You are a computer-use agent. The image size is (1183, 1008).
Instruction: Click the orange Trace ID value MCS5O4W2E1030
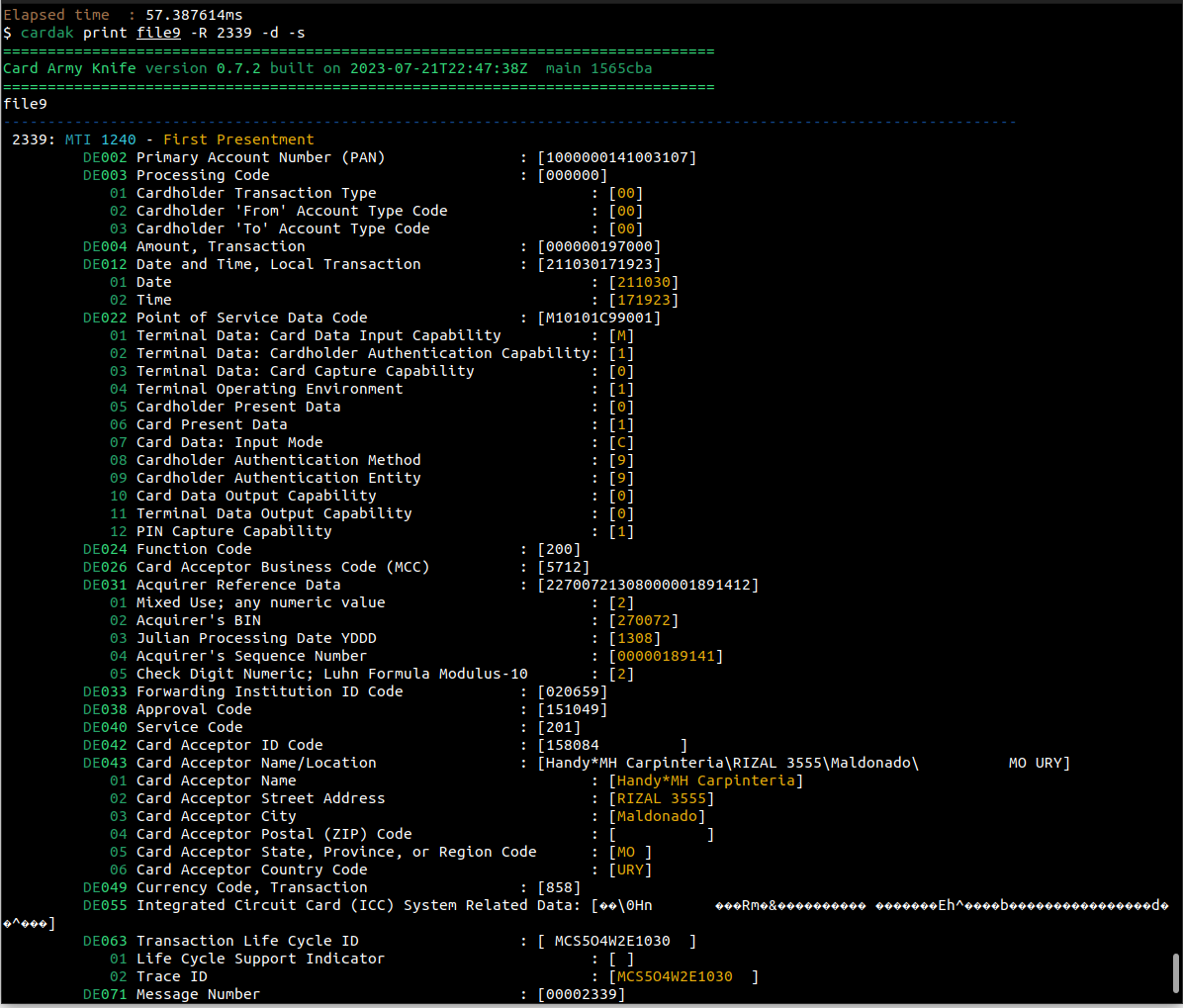(x=675, y=976)
